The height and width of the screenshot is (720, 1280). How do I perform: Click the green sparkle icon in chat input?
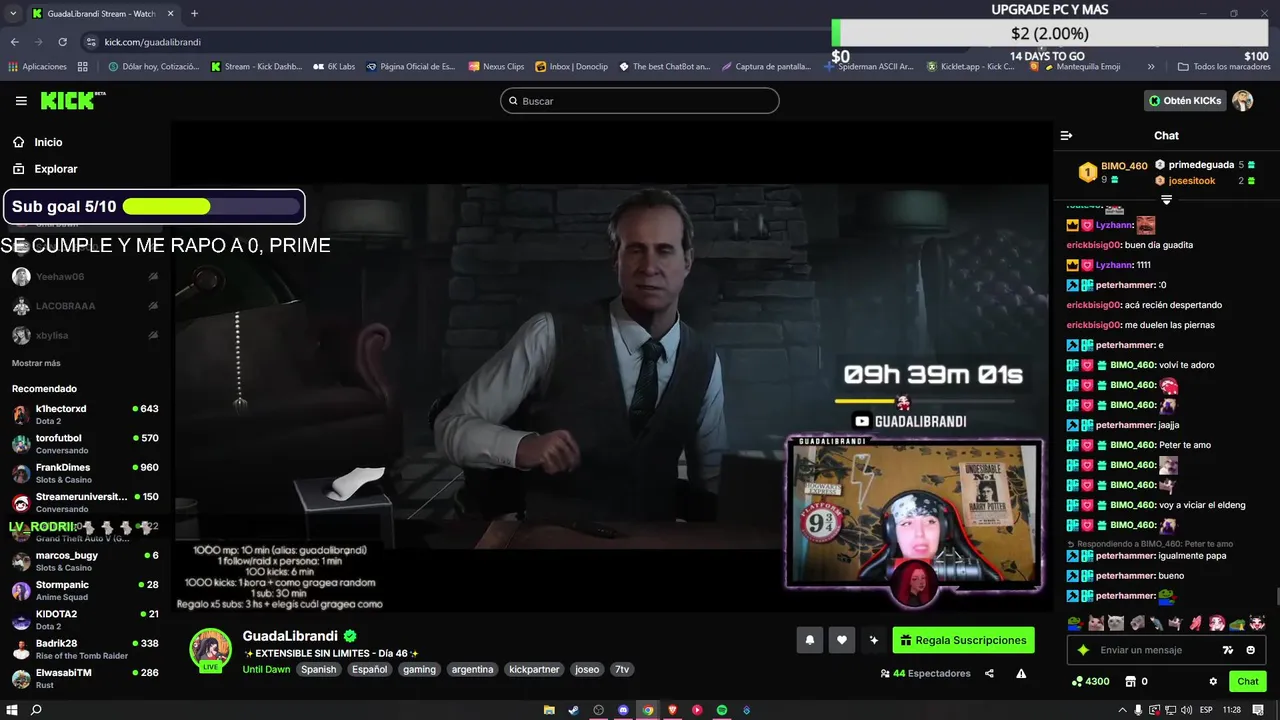[1082, 650]
